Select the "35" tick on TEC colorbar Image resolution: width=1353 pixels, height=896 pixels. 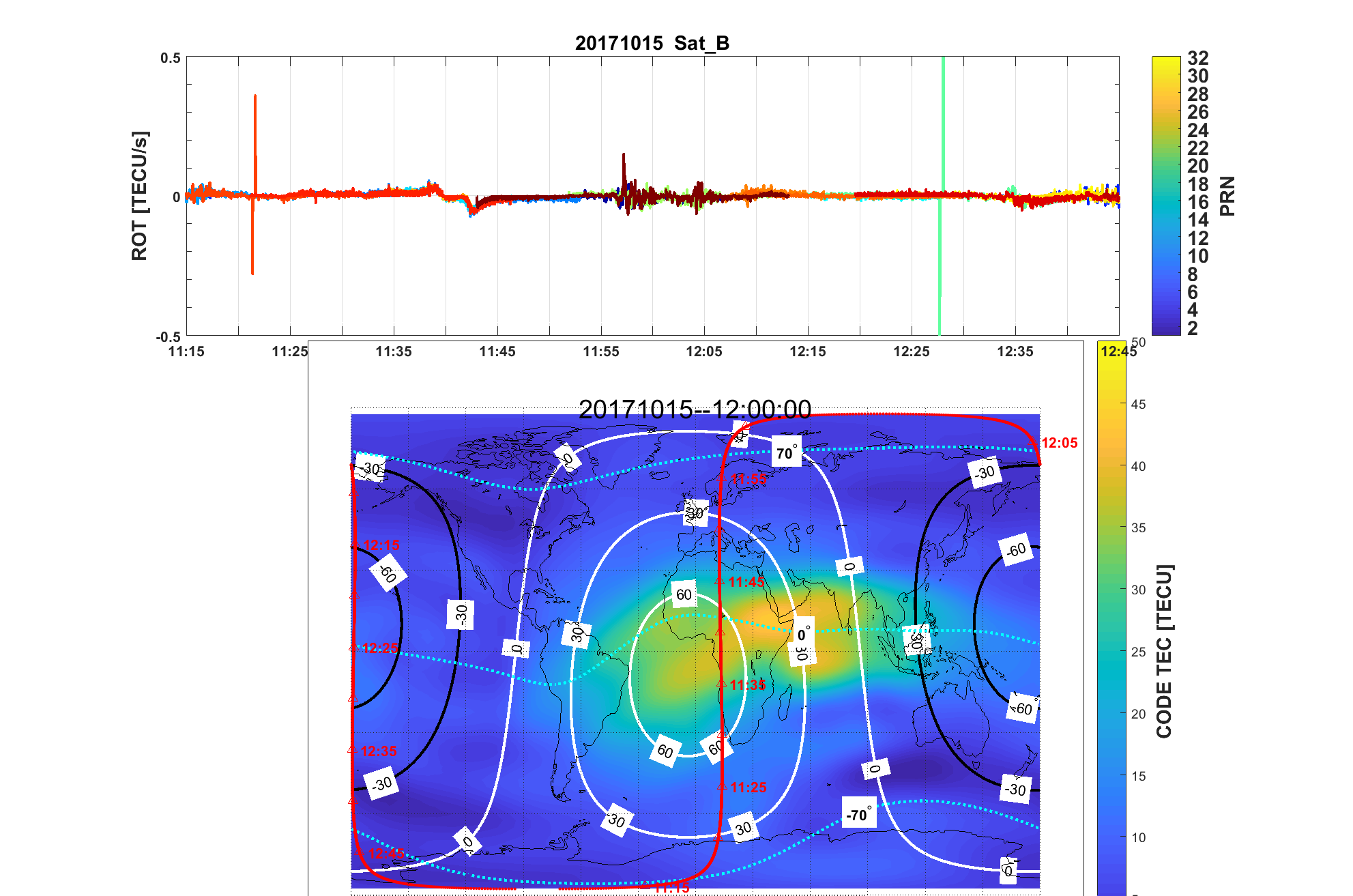[x=1138, y=528]
